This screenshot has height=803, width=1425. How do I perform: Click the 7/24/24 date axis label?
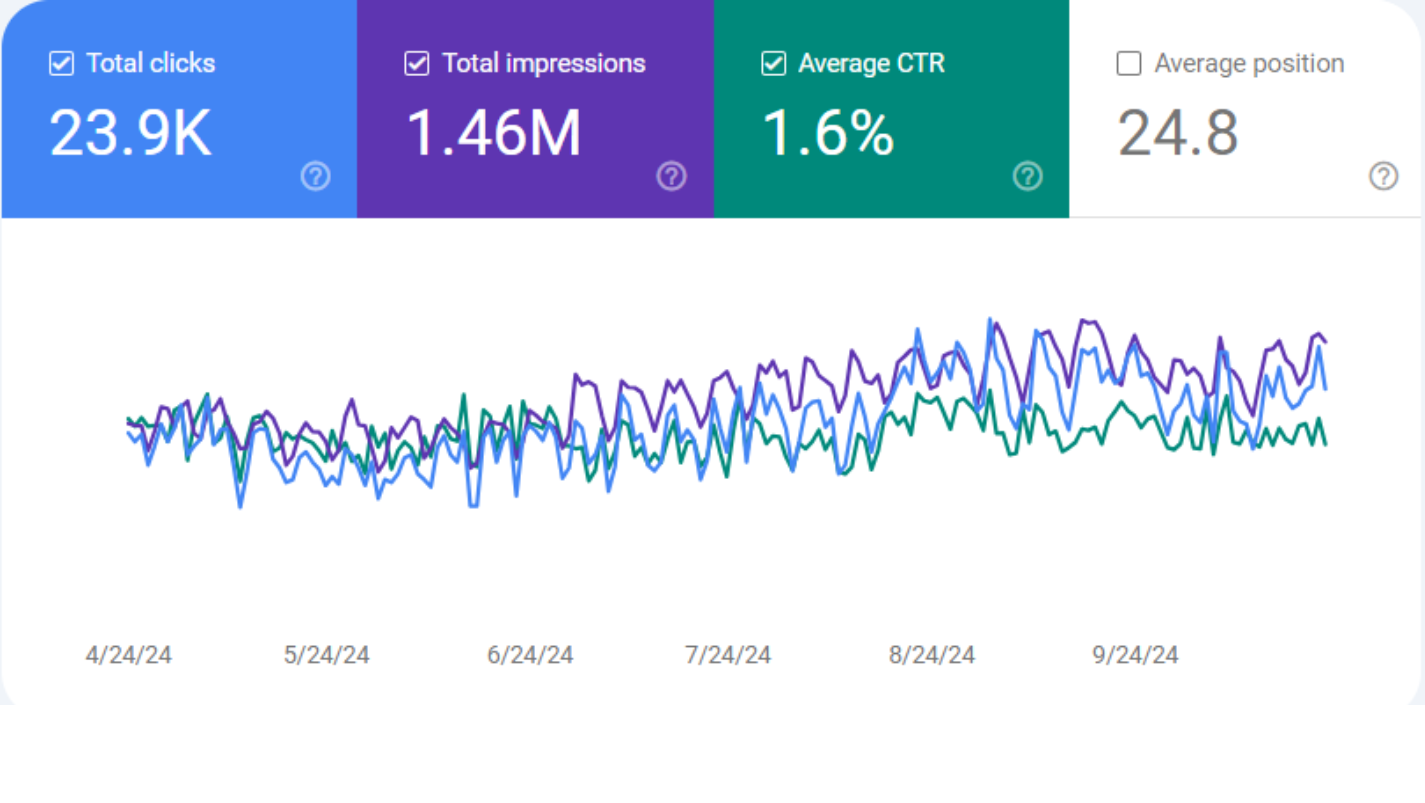[728, 655]
